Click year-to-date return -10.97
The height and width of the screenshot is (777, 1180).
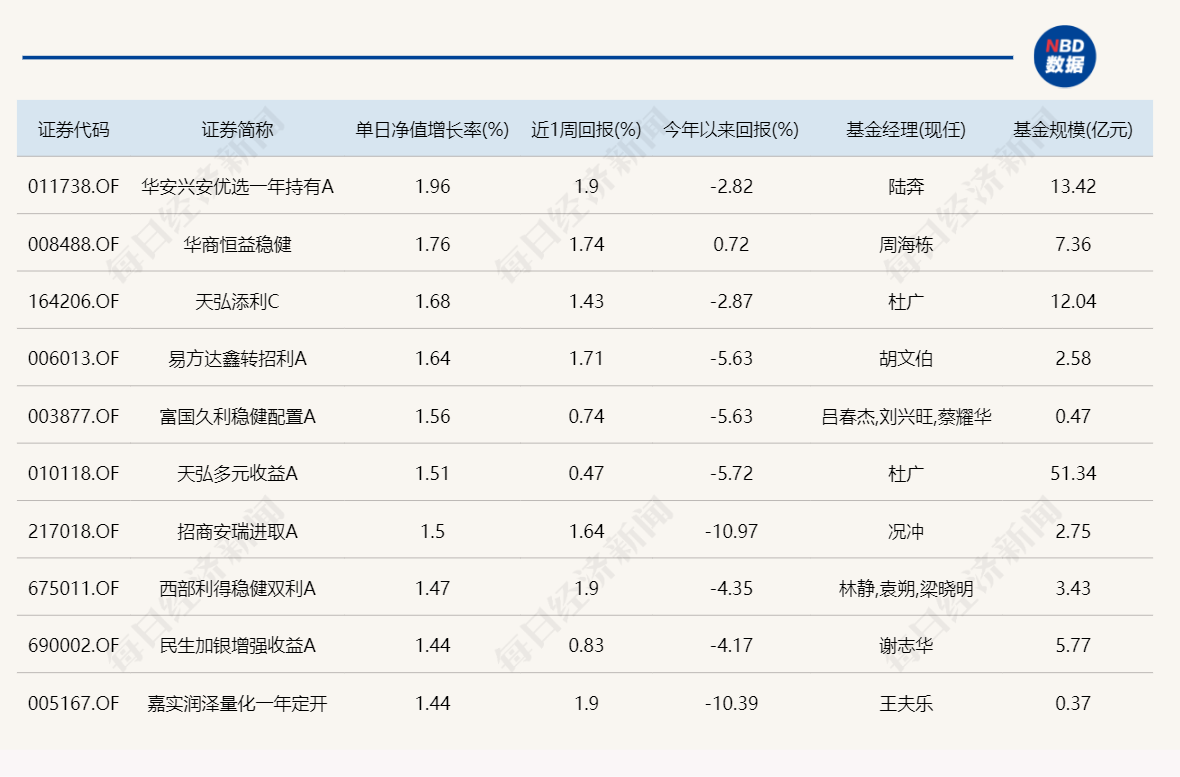(731, 532)
